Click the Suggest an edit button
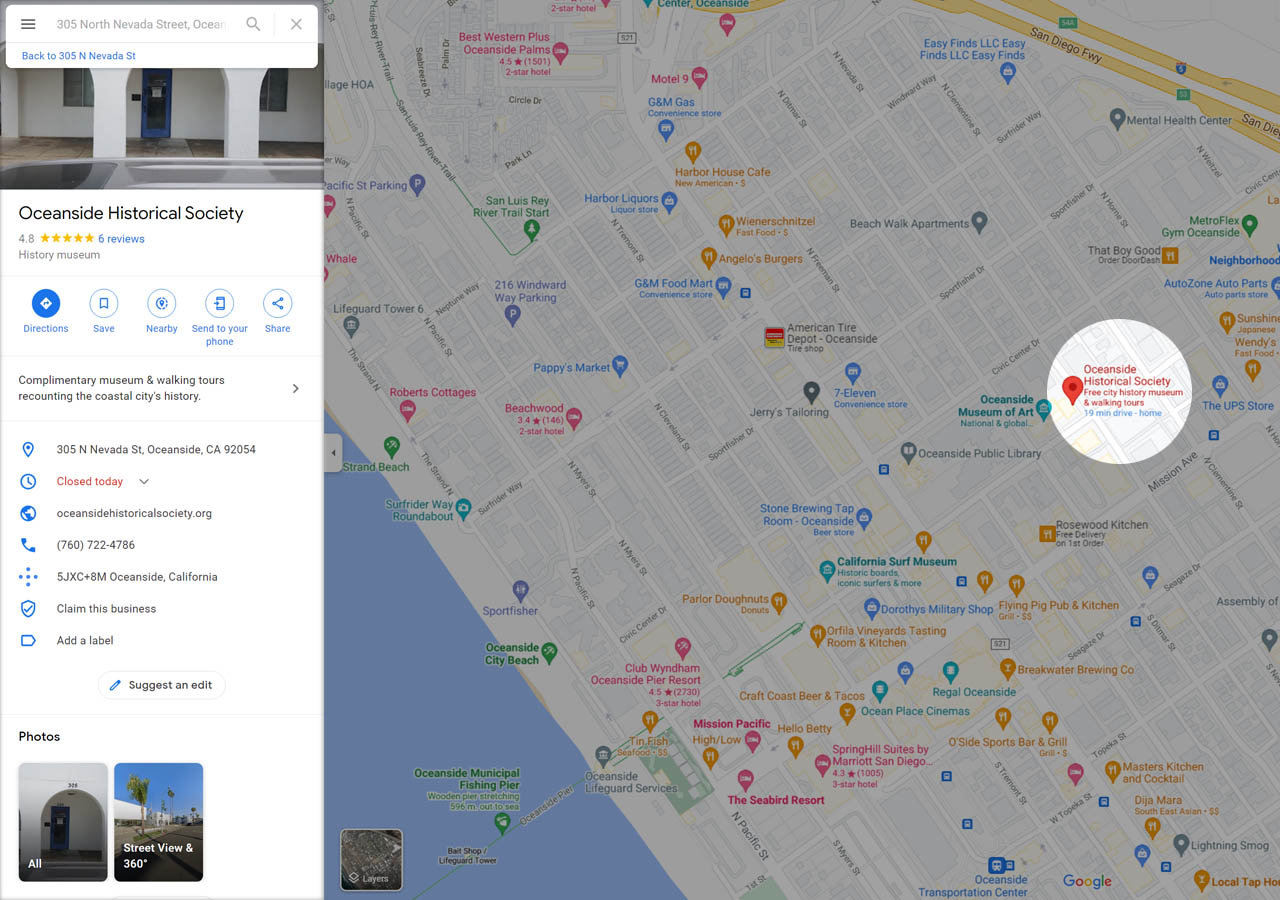The width and height of the screenshot is (1280, 900). click(x=161, y=685)
